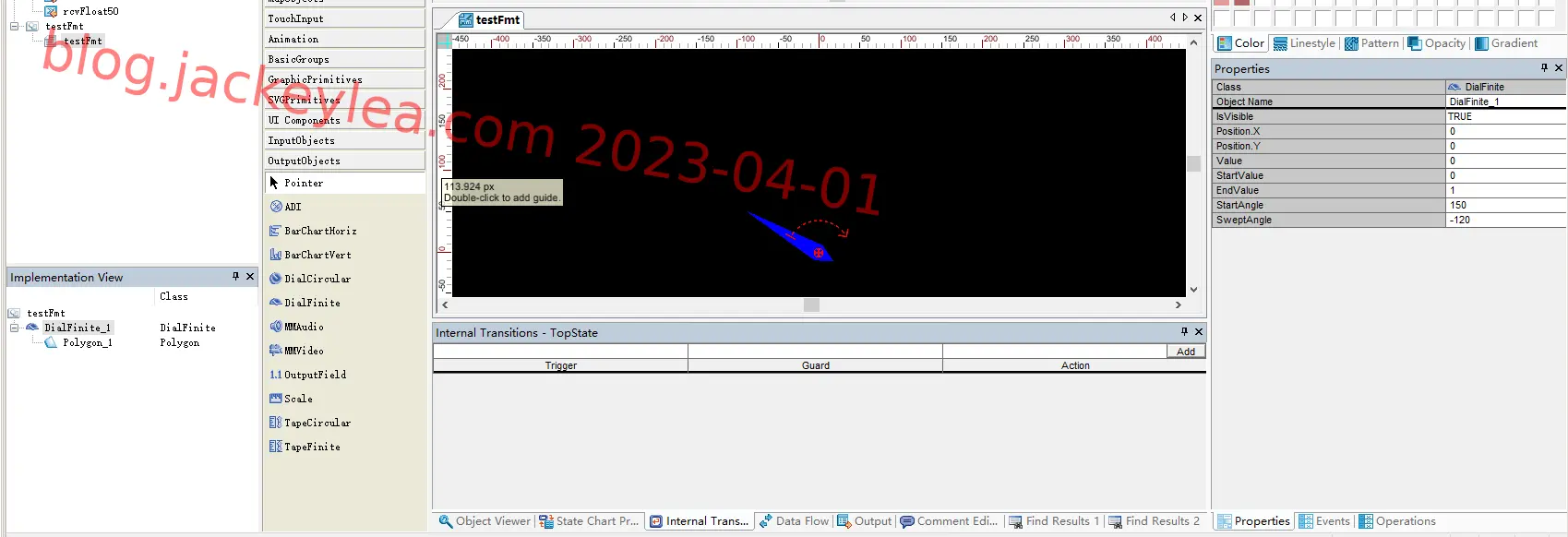Collapse the testFmt project tree node
The height and width of the screenshot is (537, 1568).
(x=15, y=26)
